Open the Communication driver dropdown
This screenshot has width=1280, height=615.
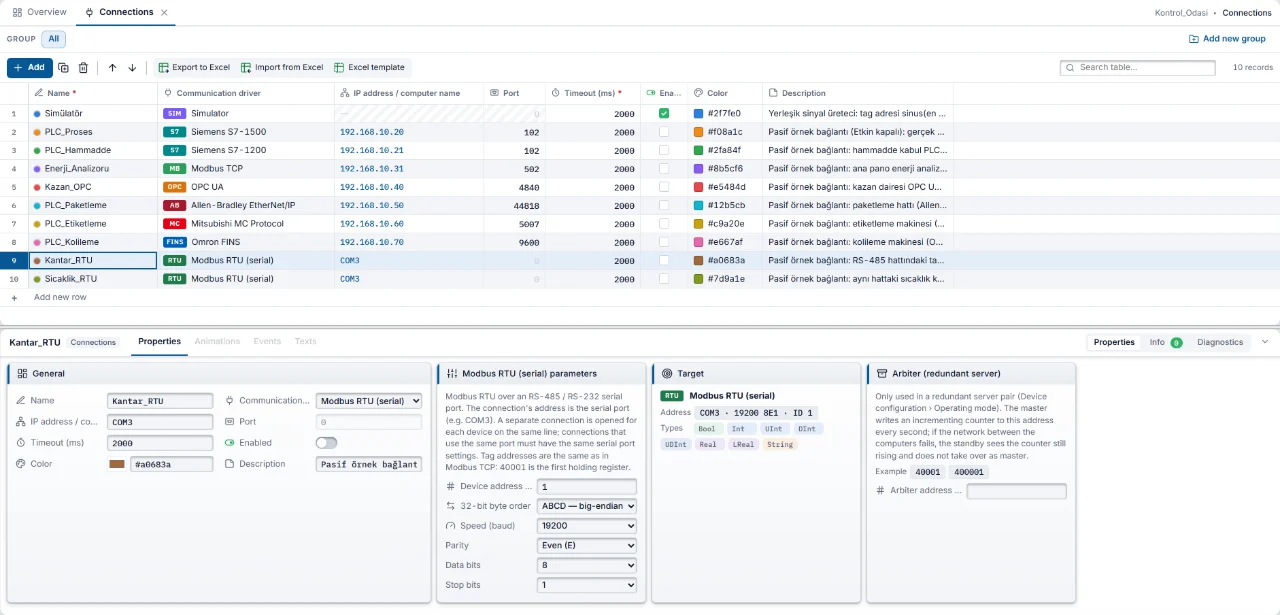[369, 401]
